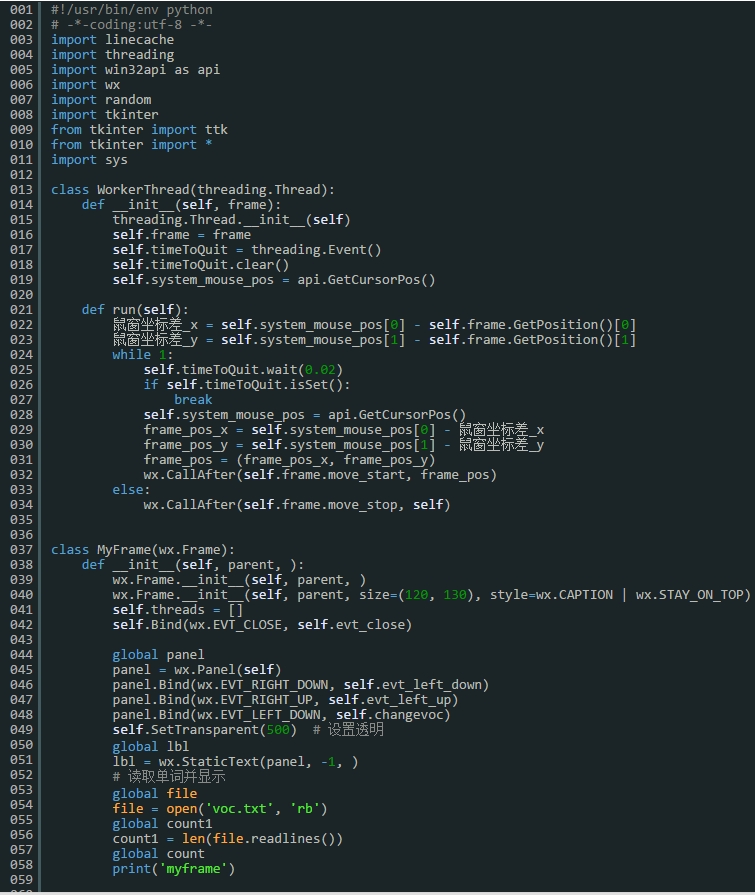755x895 pixels.
Task: Click the shebang line at the top
Action: (132, 10)
